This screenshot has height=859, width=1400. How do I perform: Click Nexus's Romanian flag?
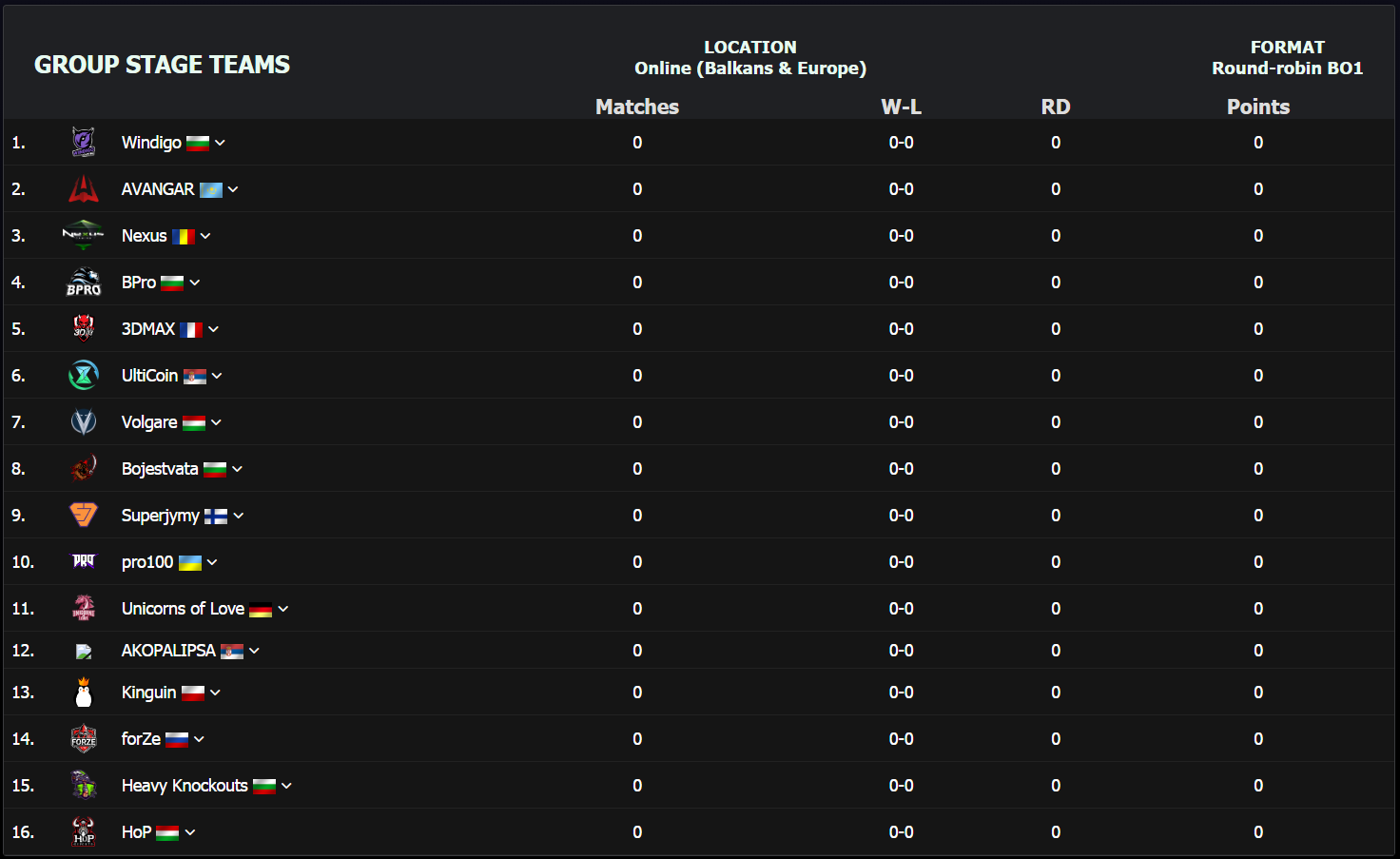184,237
